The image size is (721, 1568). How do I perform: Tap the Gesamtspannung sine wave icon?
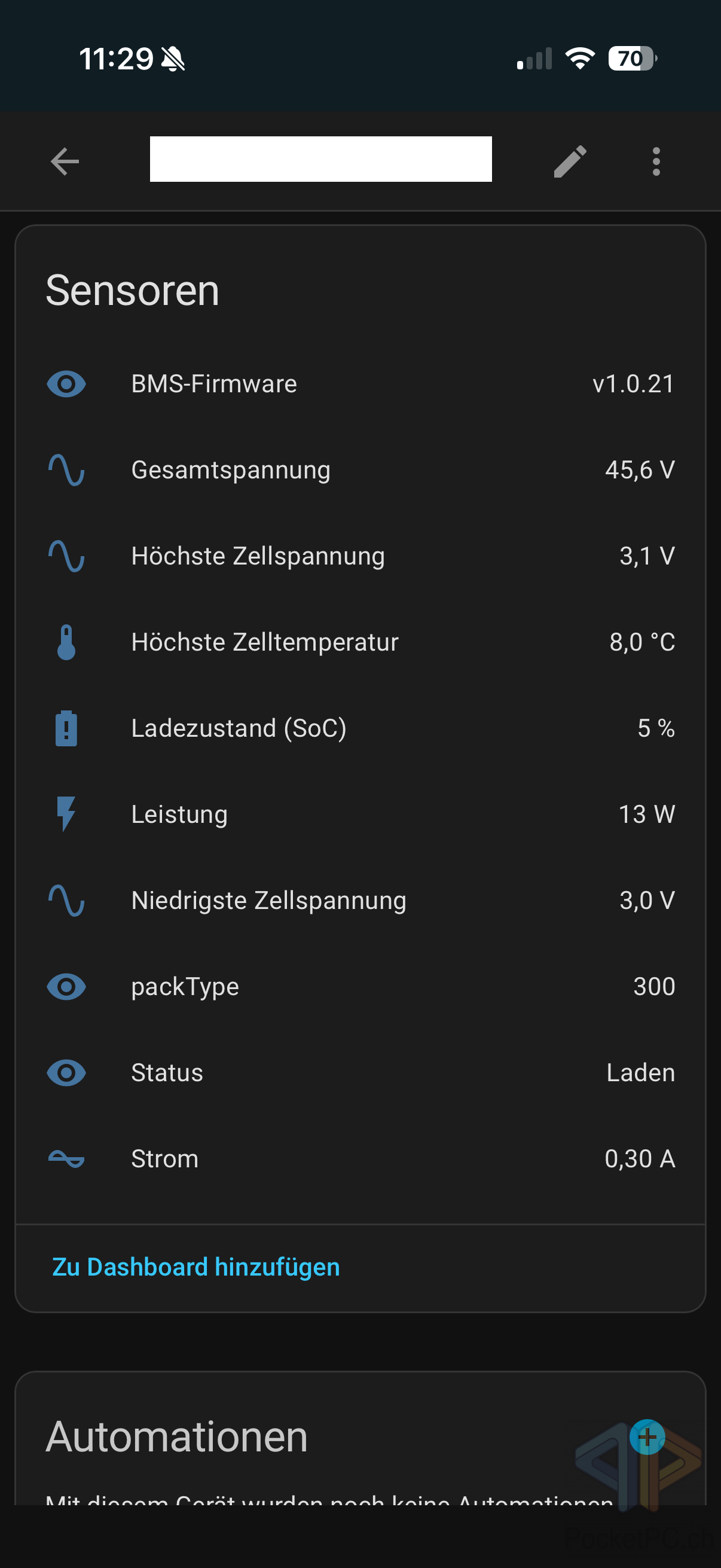[x=66, y=471]
